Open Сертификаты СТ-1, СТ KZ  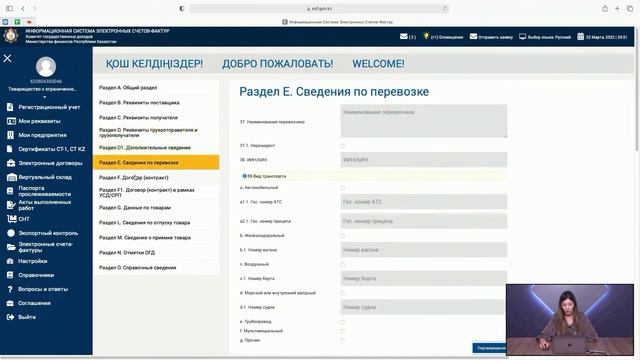(51, 149)
